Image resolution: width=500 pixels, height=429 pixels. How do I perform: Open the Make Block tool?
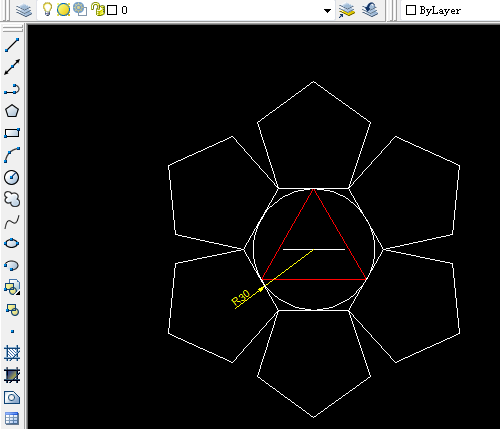(x=12, y=309)
